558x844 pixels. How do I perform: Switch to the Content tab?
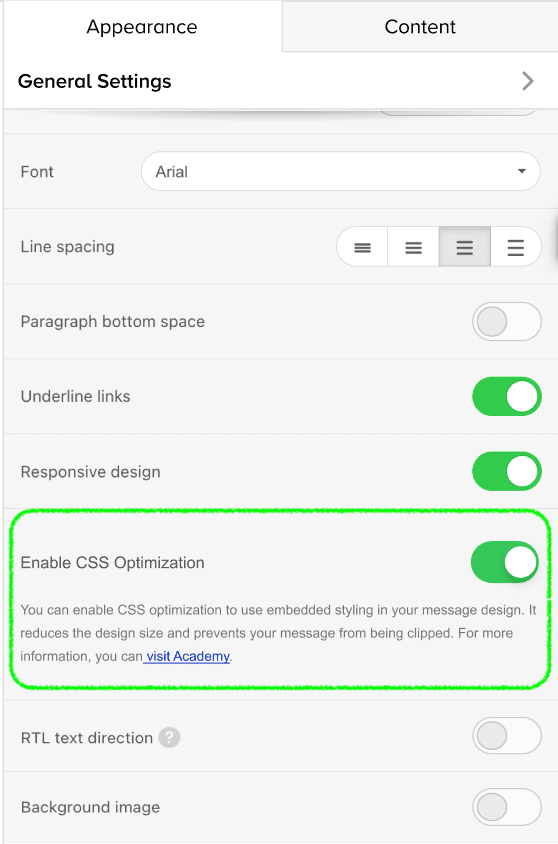click(420, 26)
